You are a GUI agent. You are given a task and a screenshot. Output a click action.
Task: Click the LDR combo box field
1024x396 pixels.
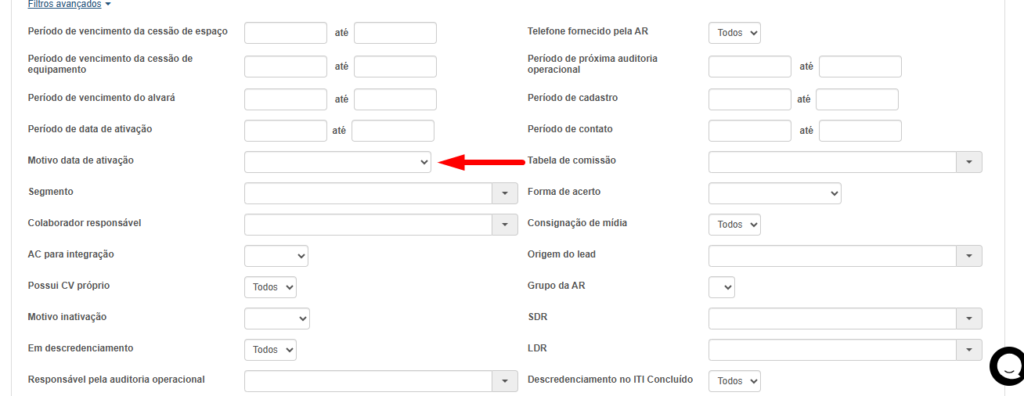(833, 350)
